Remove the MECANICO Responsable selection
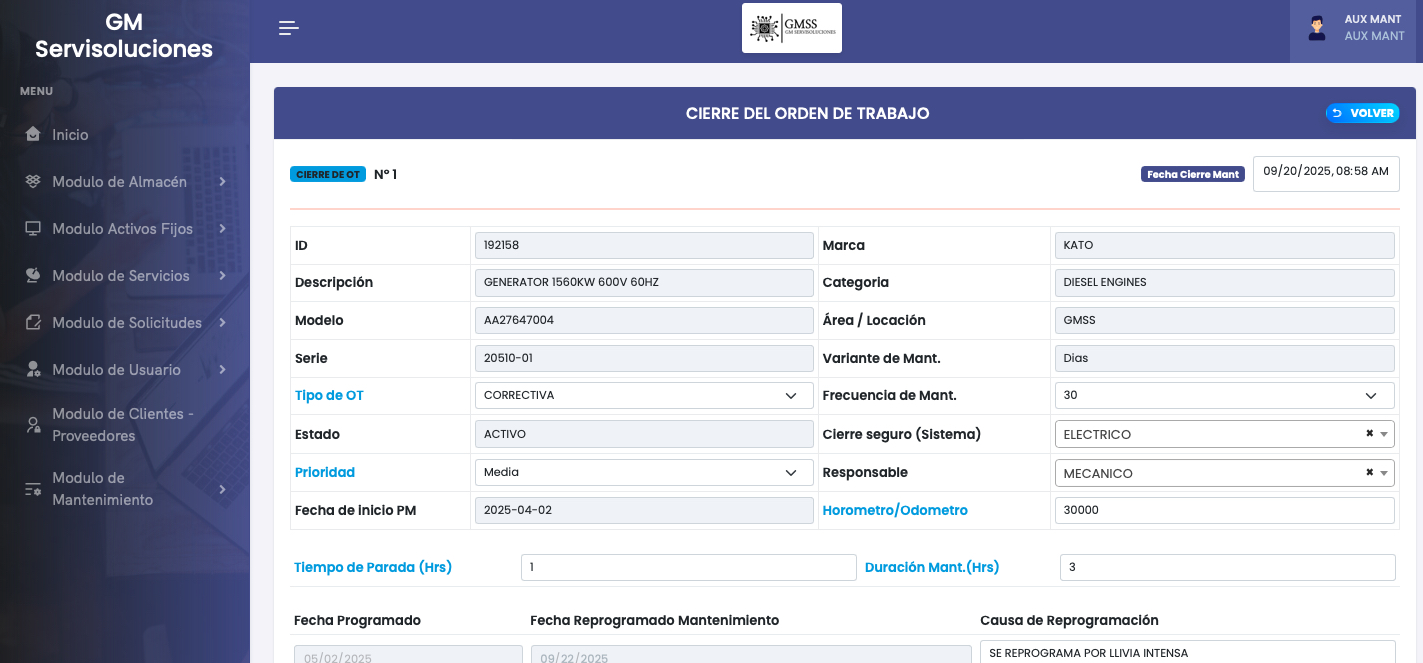The image size is (1423, 663). coord(1369,473)
